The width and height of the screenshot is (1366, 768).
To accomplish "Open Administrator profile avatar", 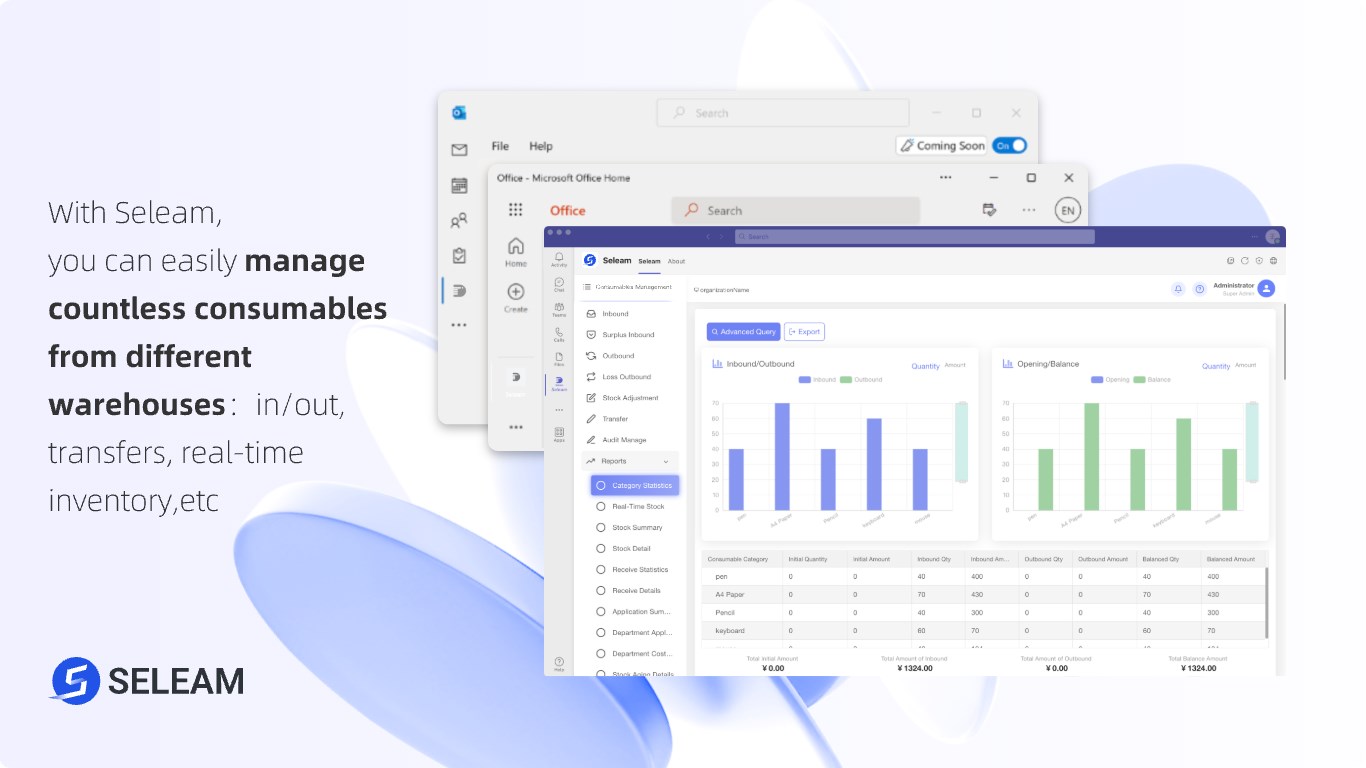I will coord(1266,289).
